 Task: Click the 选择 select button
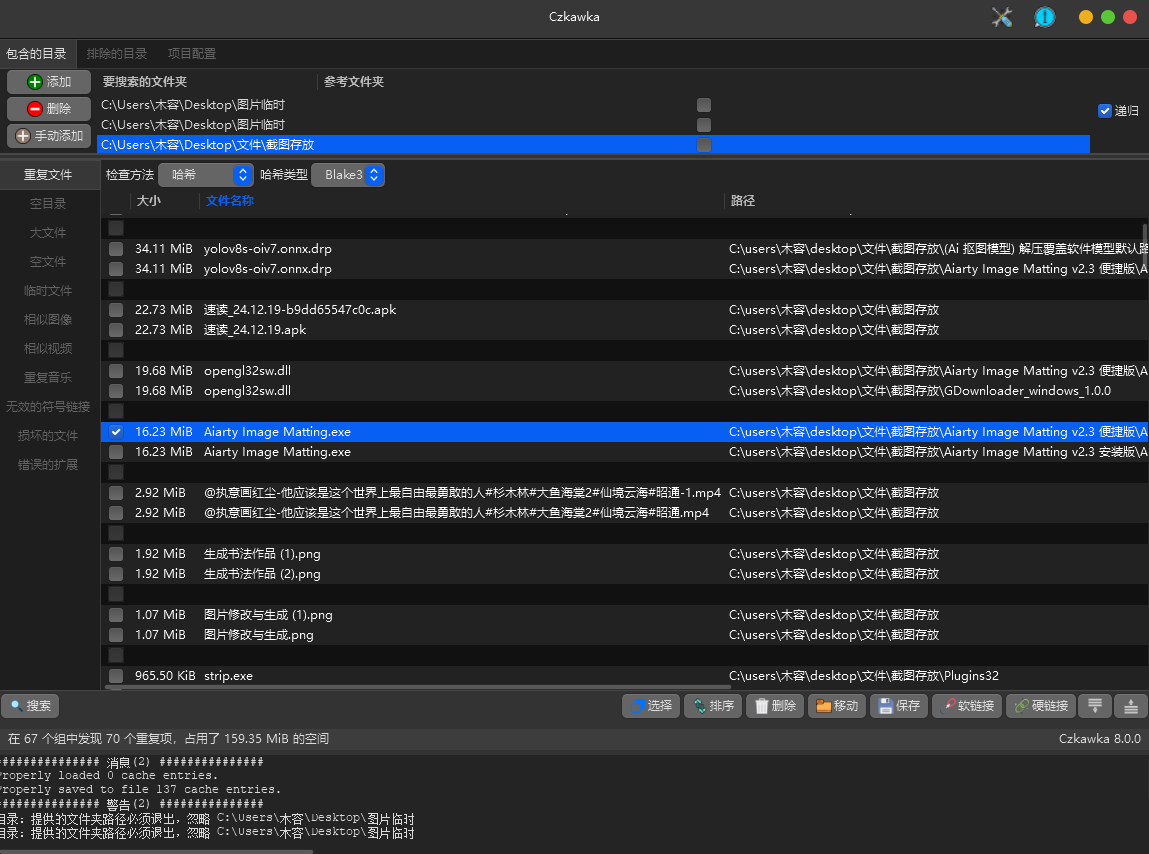[x=651, y=706]
